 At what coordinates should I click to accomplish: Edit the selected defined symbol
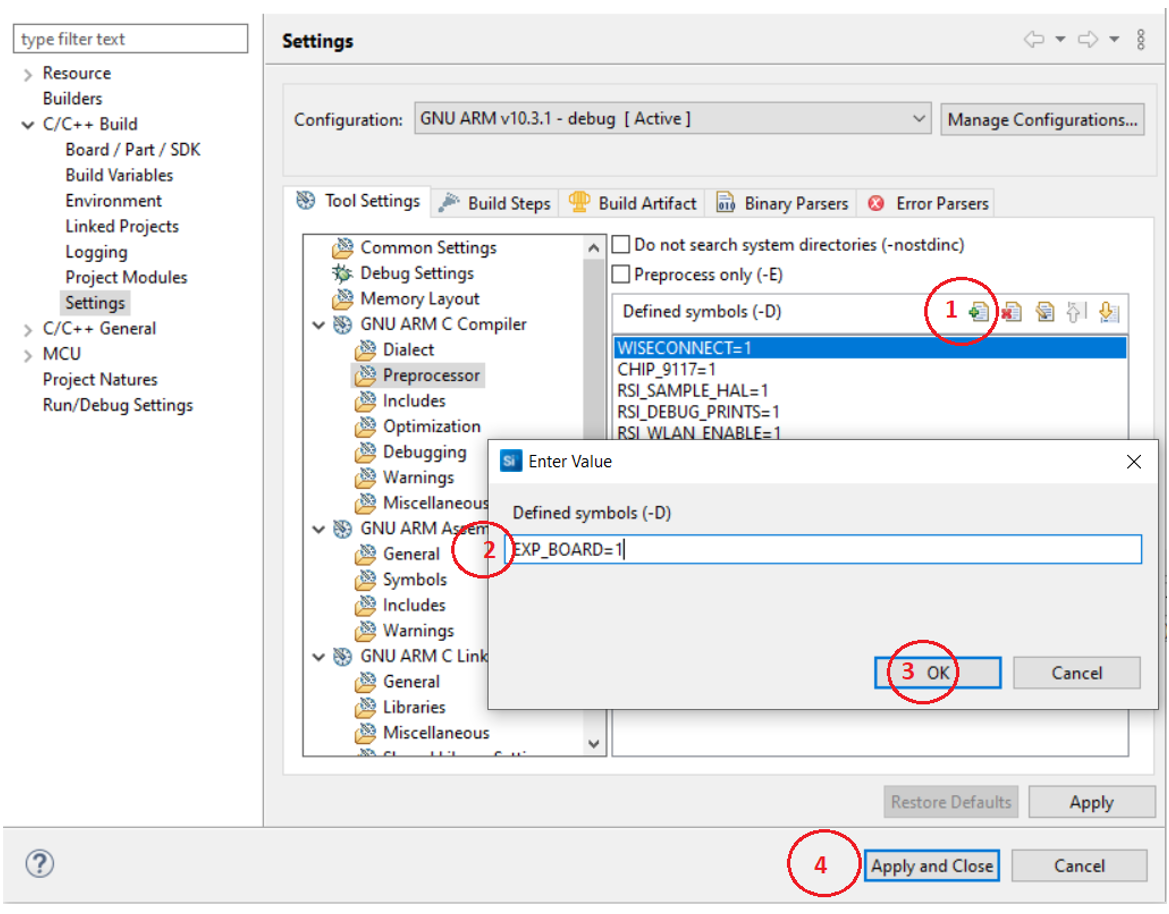(x=1044, y=312)
